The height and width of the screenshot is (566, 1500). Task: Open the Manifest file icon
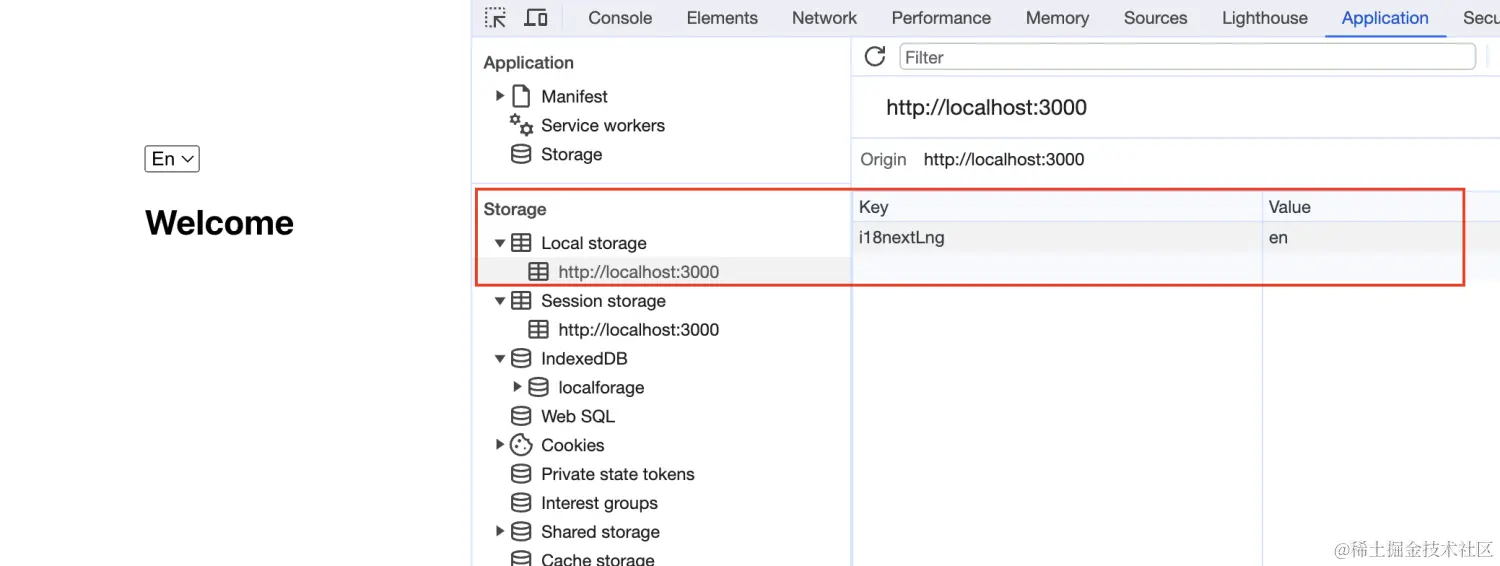point(521,96)
